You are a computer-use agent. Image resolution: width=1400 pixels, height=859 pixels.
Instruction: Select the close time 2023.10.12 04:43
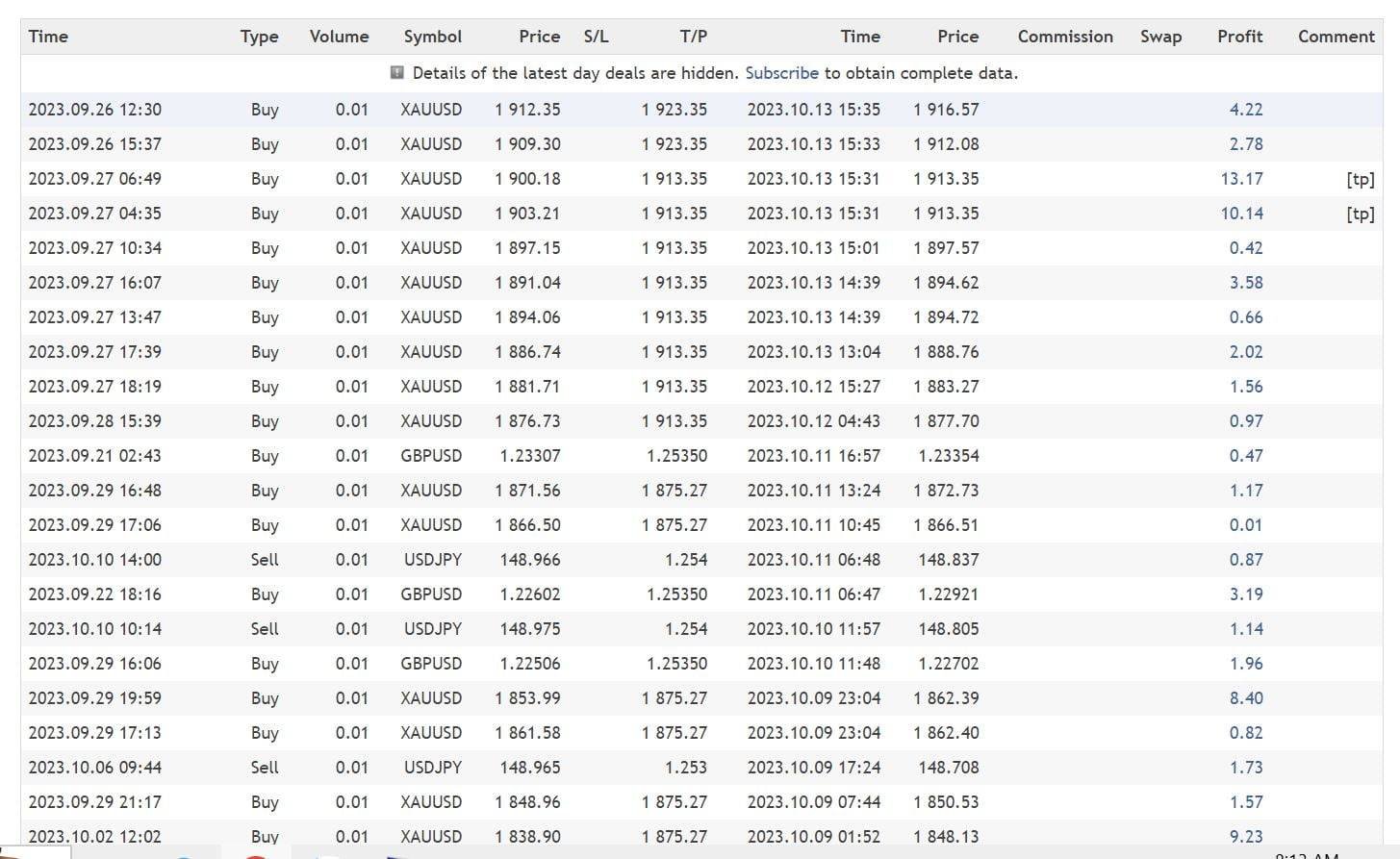pyautogui.click(x=813, y=421)
